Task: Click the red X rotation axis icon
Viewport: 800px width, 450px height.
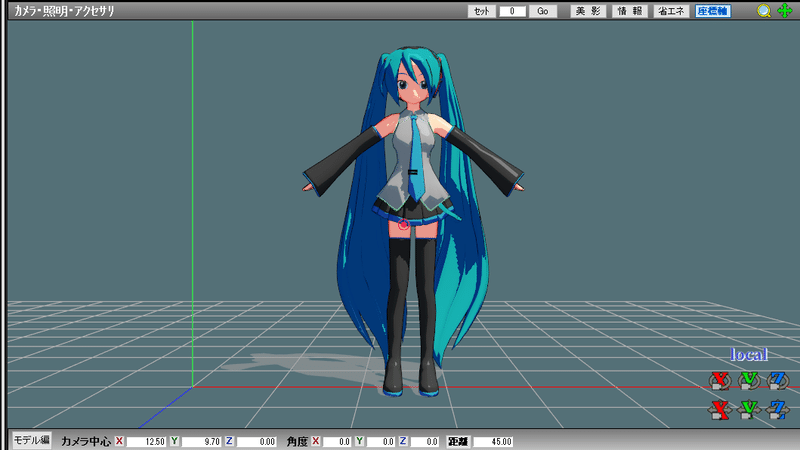Action: 720,380
